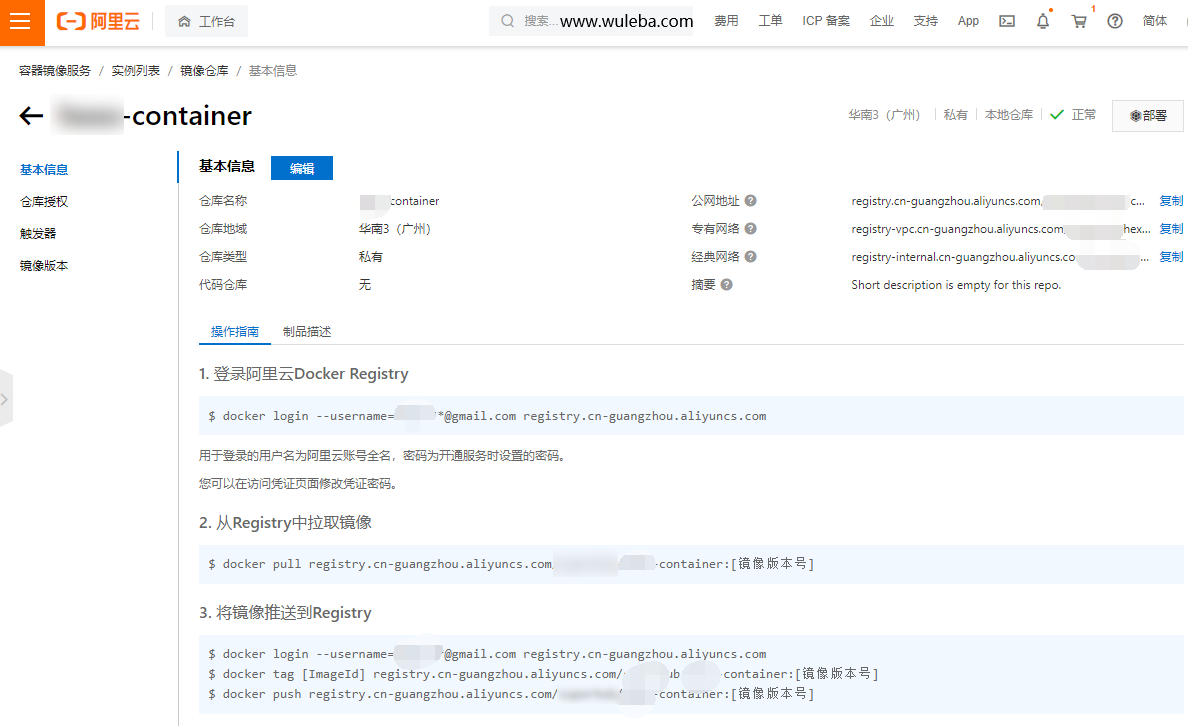Open the 简体 language switcher
This screenshot has width=1188, height=726.
1155,20
